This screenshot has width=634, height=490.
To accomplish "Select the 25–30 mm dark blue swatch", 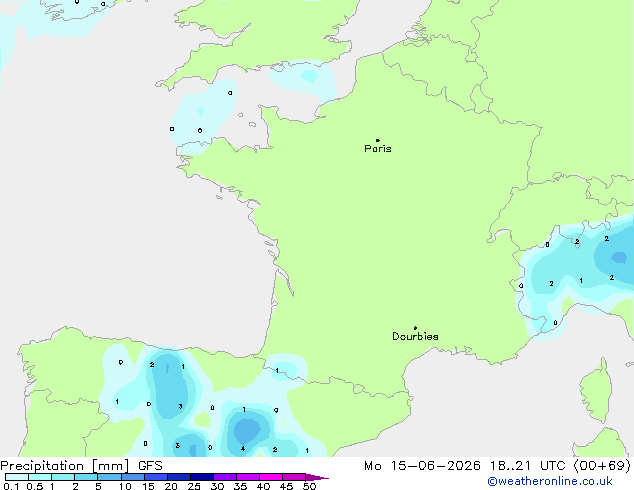I will (x=202, y=477).
